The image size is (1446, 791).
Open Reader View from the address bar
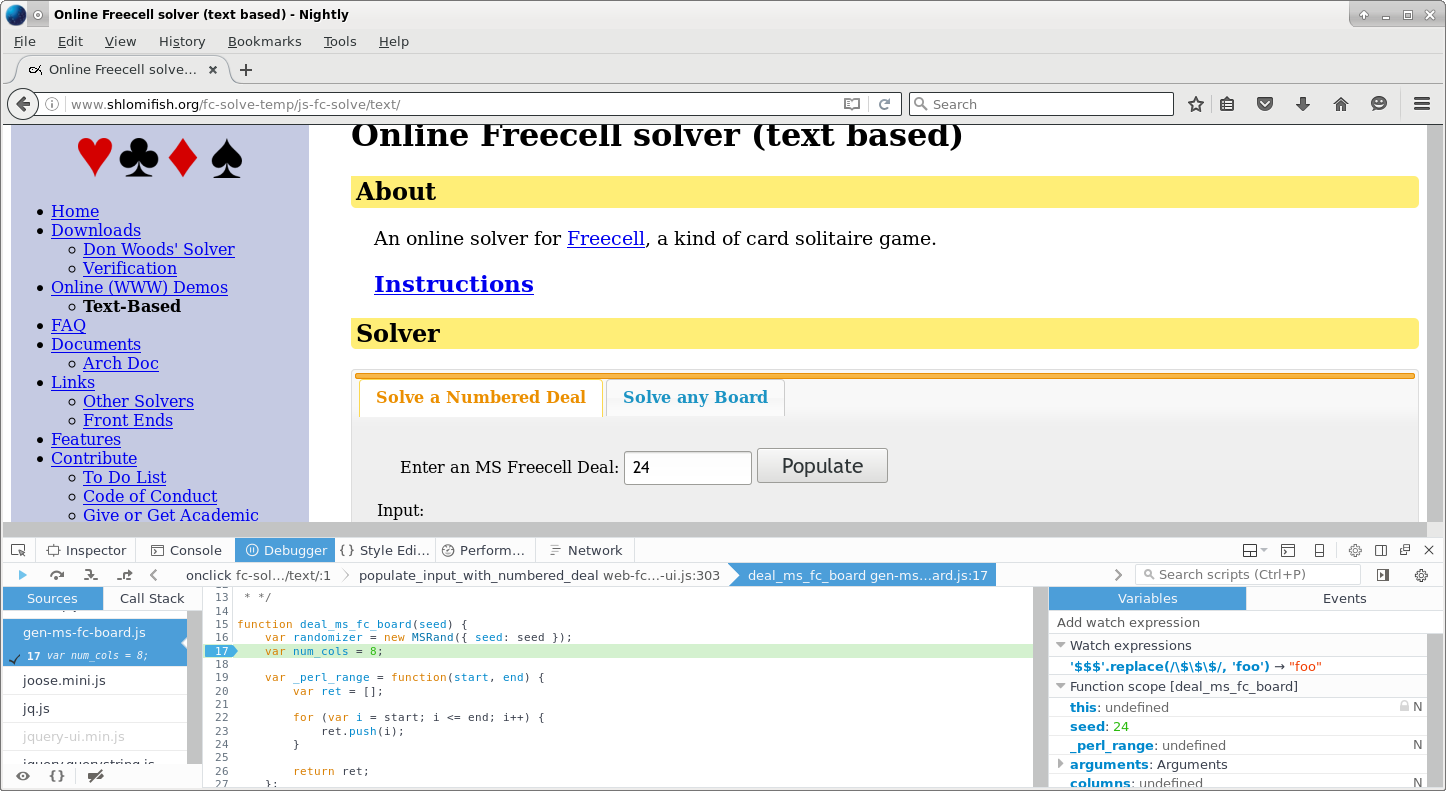pos(851,104)
